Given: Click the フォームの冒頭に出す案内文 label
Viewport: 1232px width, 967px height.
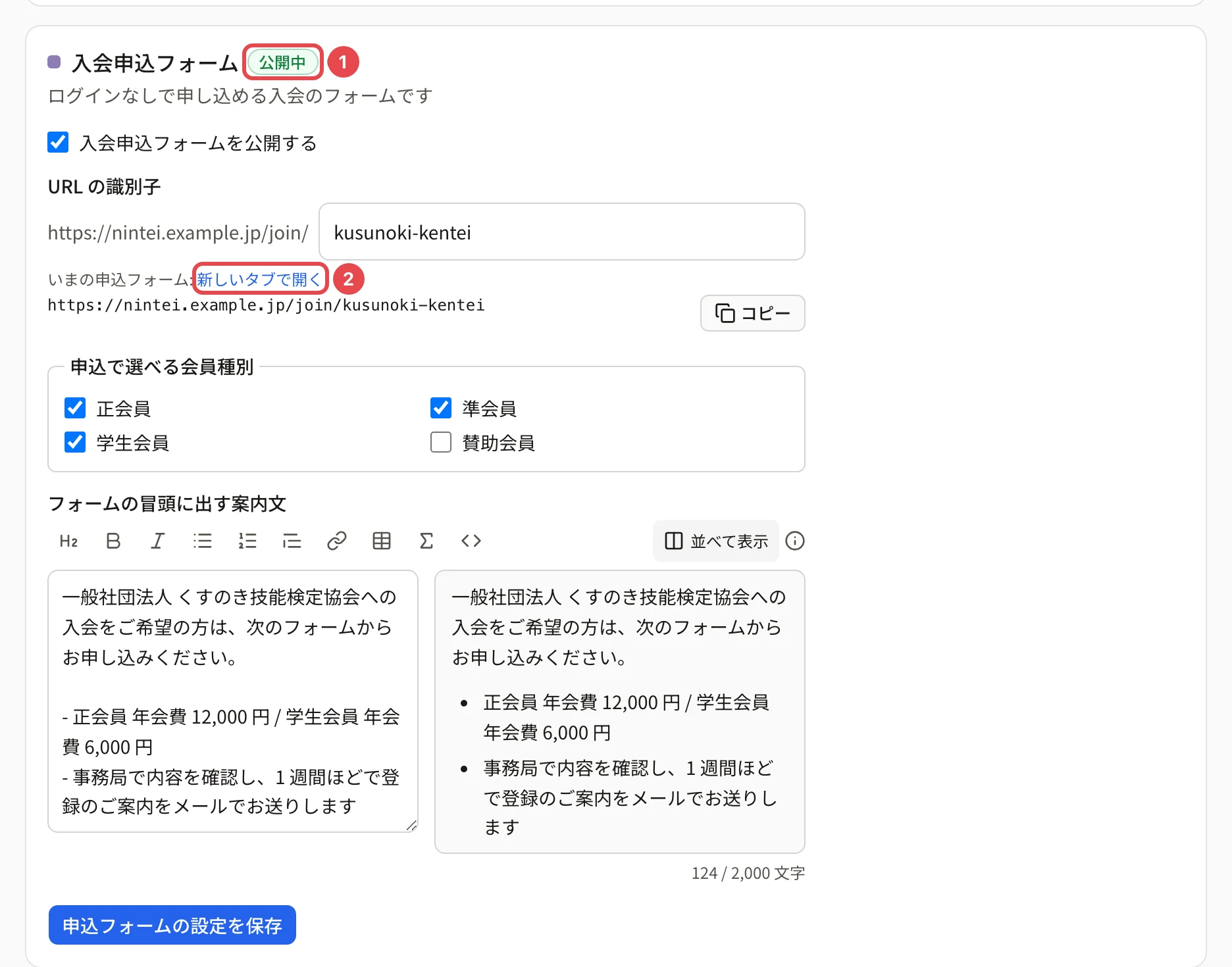Looking at the screenshot, I should [x=167, y=504].
